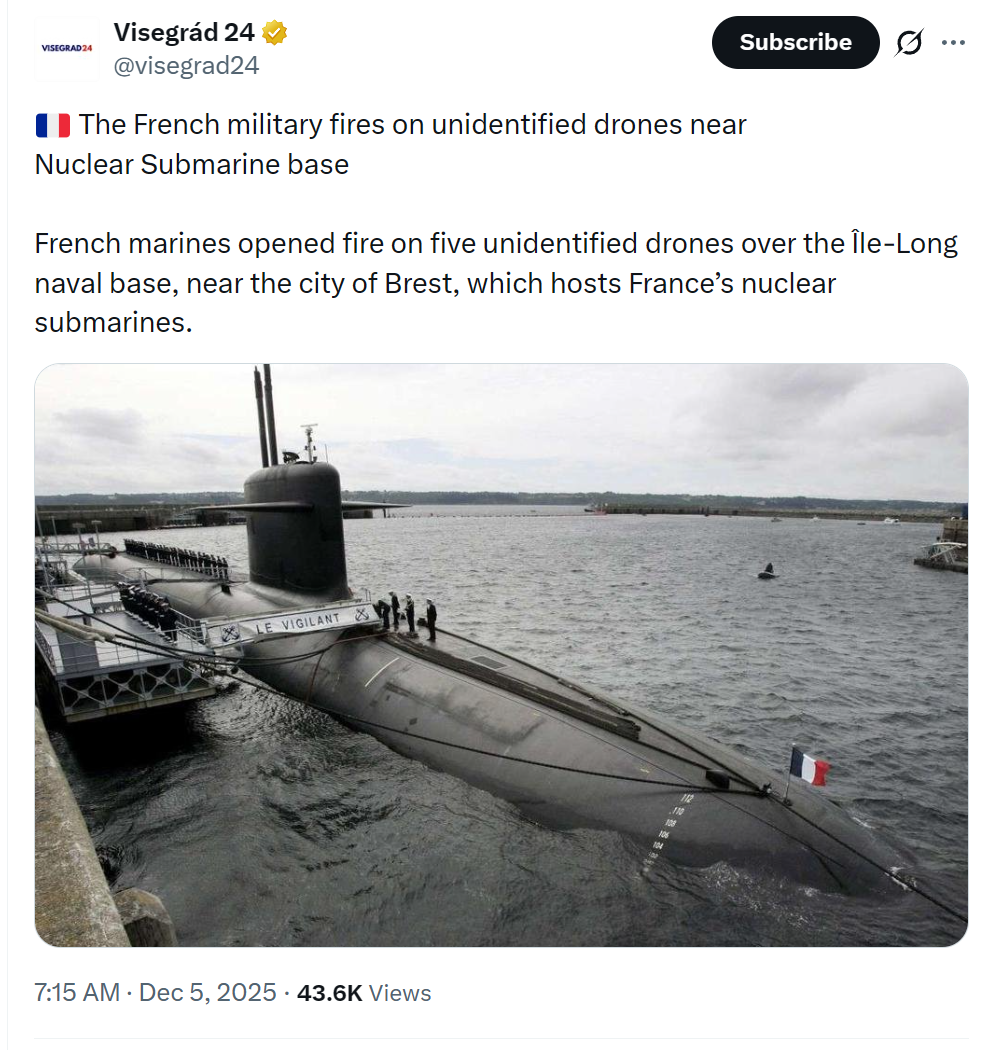Open the 7:15 AM timestamp link
The height and width of the screenshot is (1050, 987).
76,993
